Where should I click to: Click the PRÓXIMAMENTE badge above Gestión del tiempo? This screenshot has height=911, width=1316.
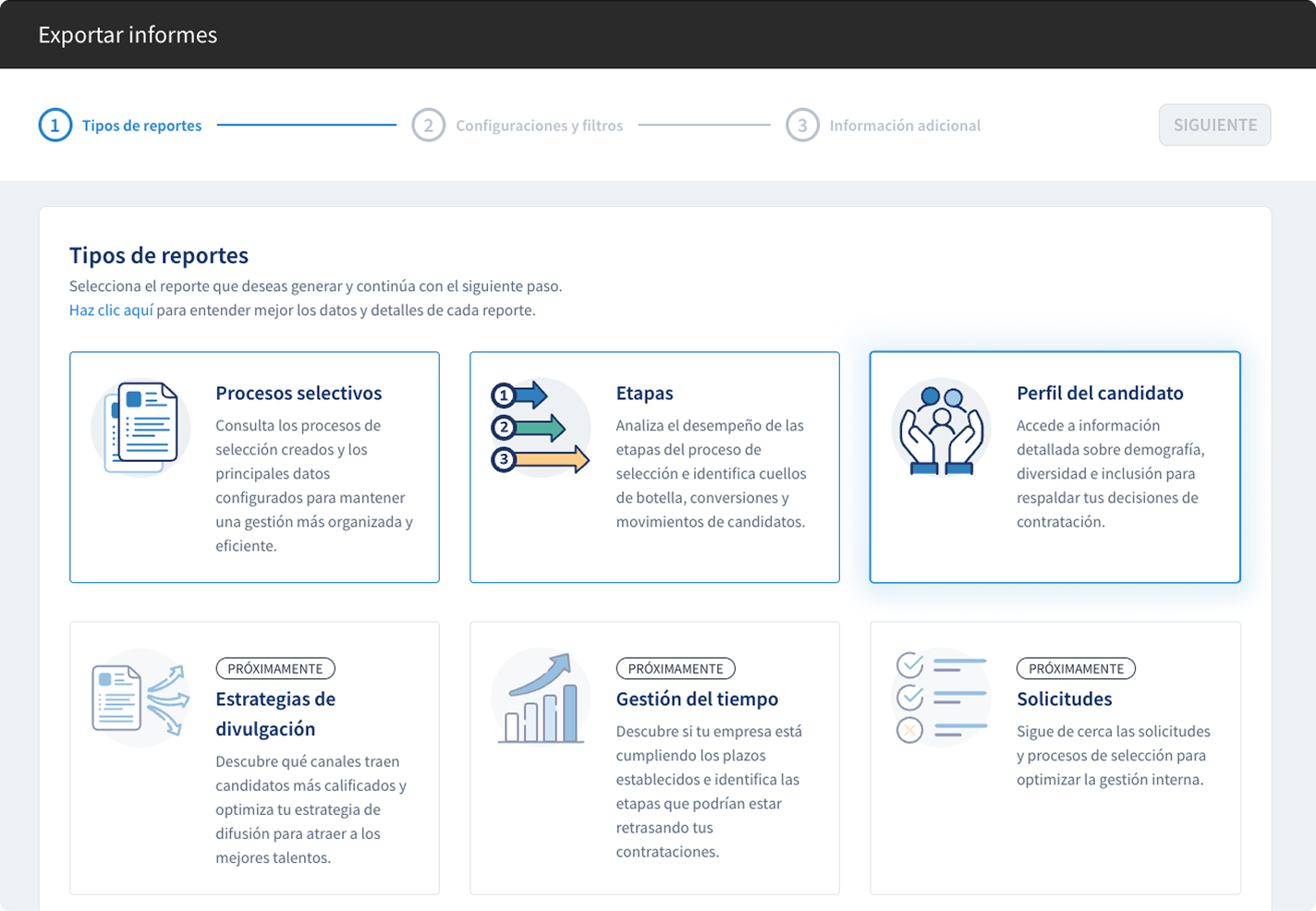pos(676,668)
